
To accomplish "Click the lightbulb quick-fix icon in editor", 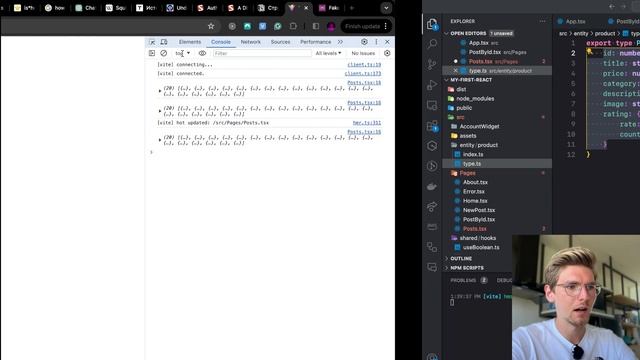I will 589,51.
